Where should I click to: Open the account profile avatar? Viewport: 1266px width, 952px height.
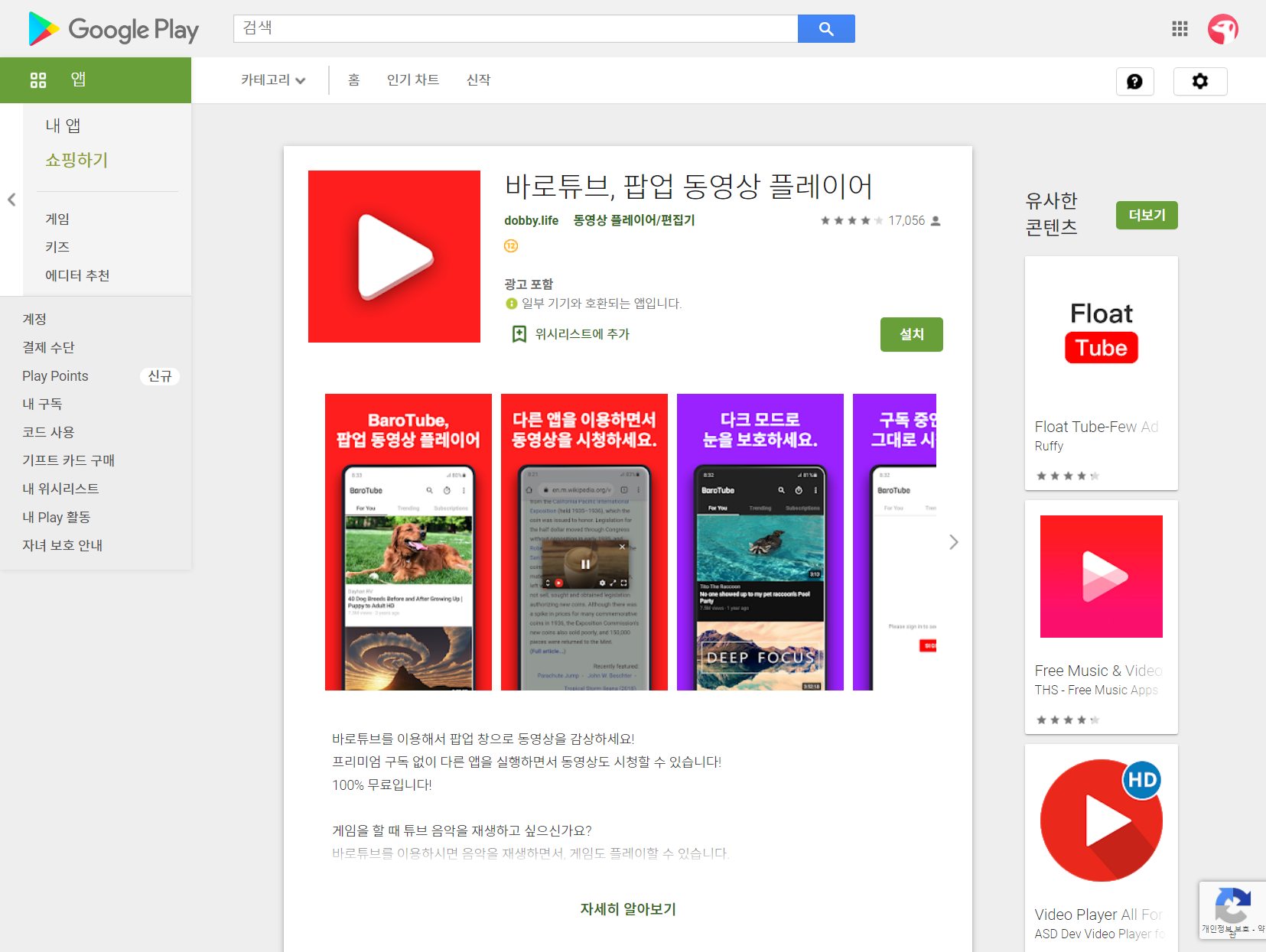click(x=1223, y=29)
